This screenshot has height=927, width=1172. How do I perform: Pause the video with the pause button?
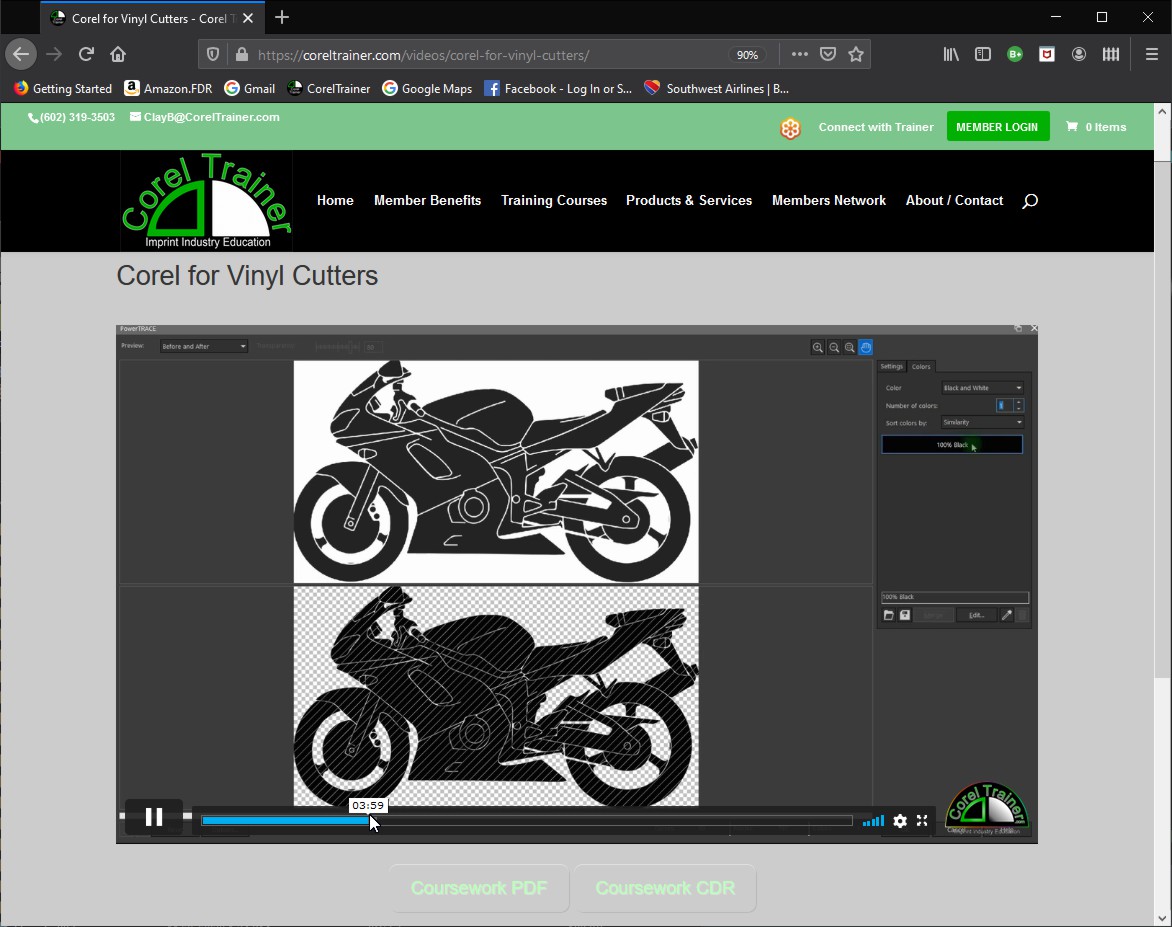[154, 817]
